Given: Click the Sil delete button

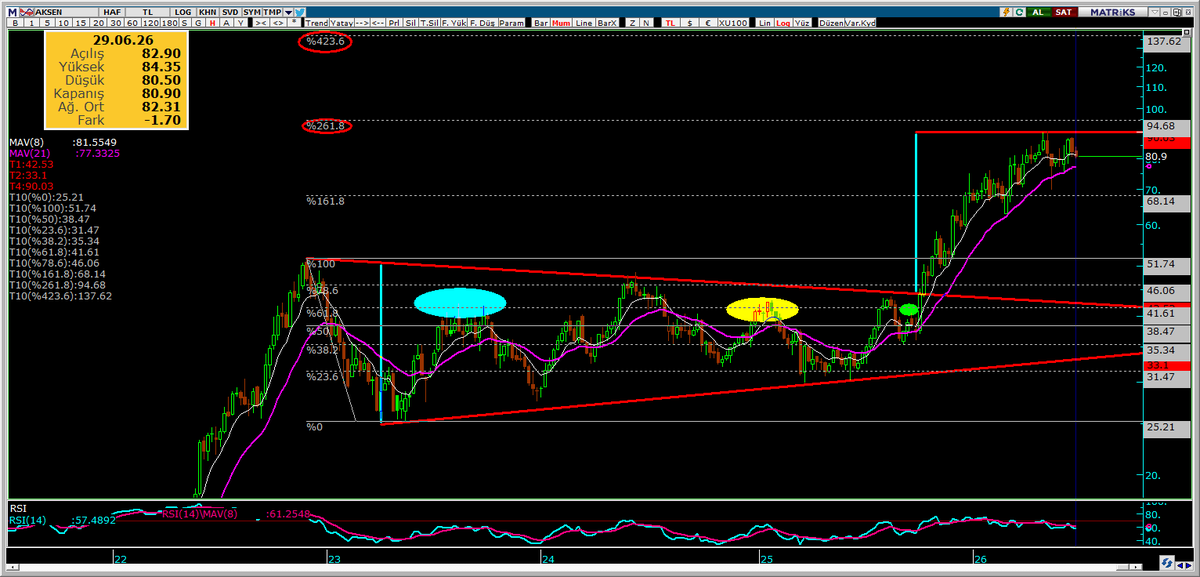Looking at the screenshot, I should pyautogui.click(x=411, y=23).
